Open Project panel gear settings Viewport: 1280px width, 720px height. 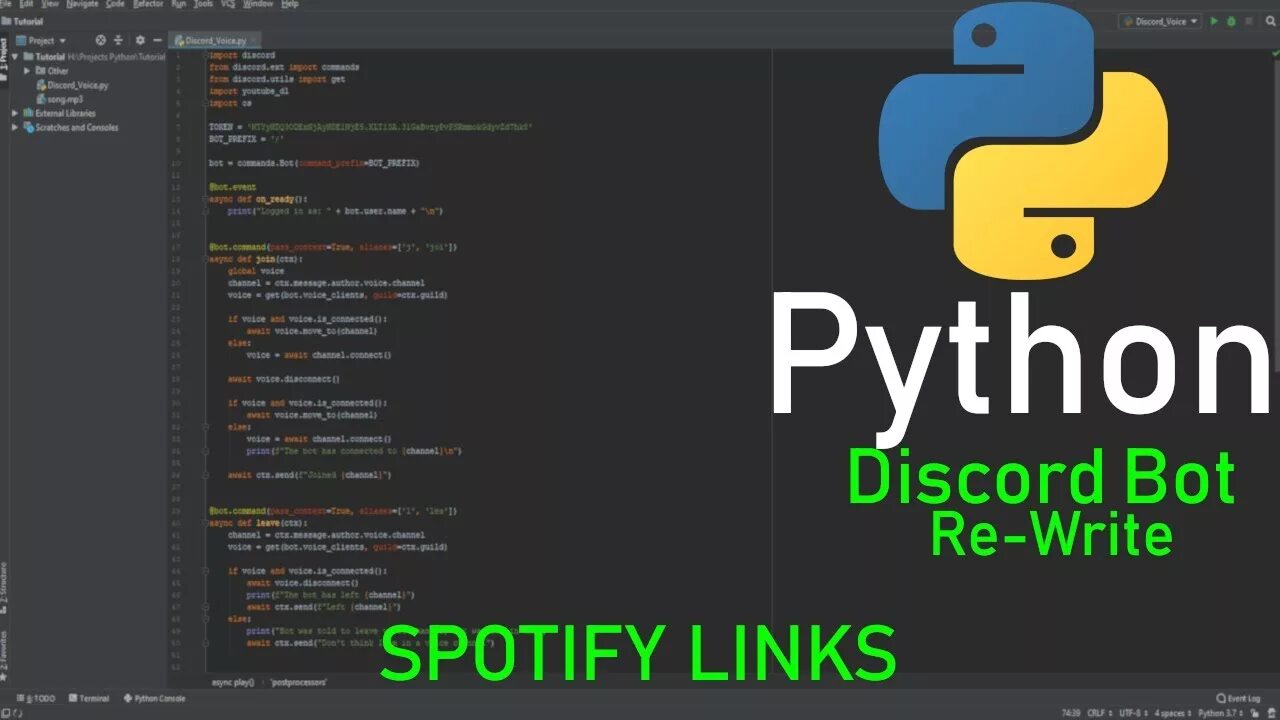pos(140,40)
